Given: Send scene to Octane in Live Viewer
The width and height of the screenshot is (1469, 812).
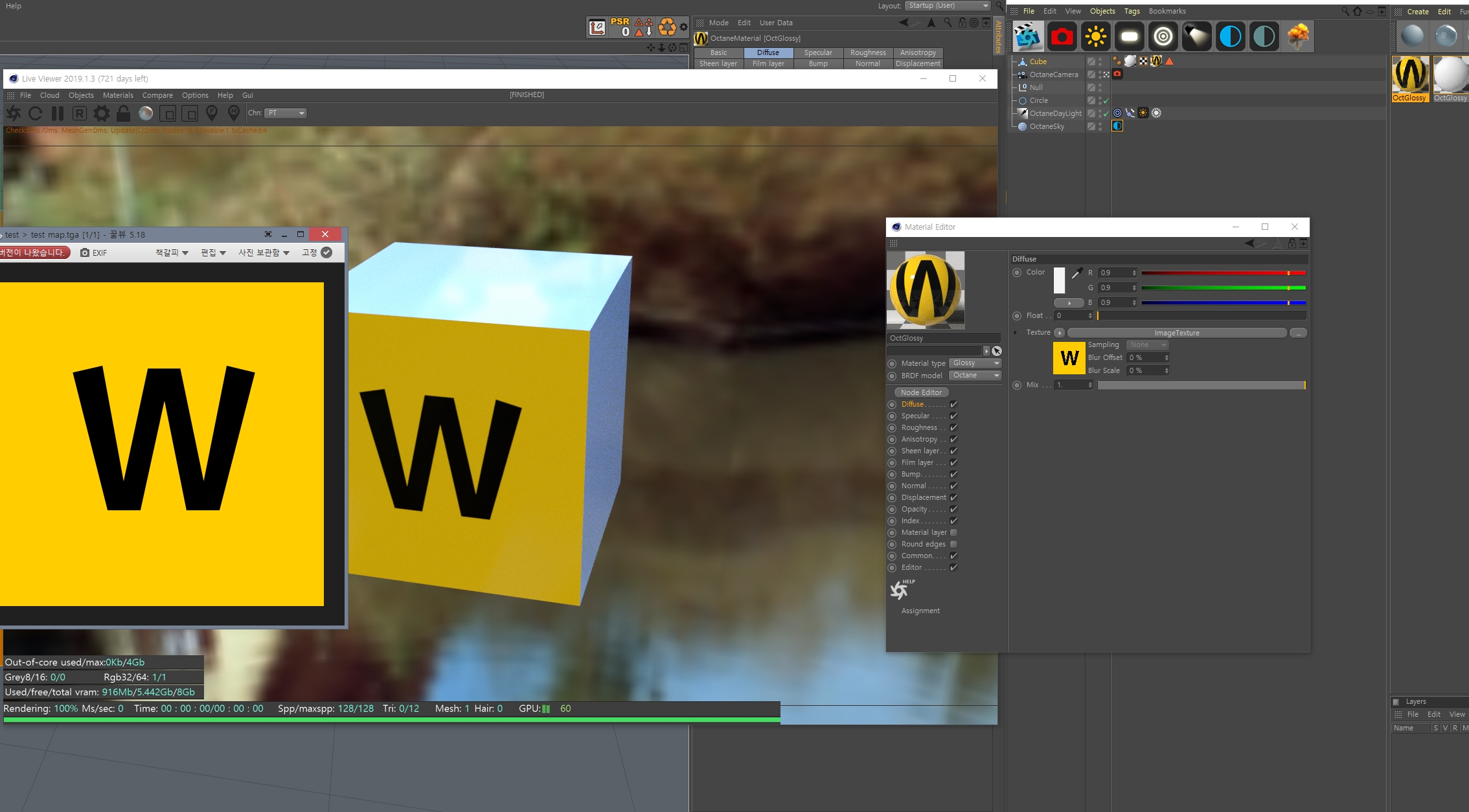Looking at the screenshot, I should tap(14, 113).
